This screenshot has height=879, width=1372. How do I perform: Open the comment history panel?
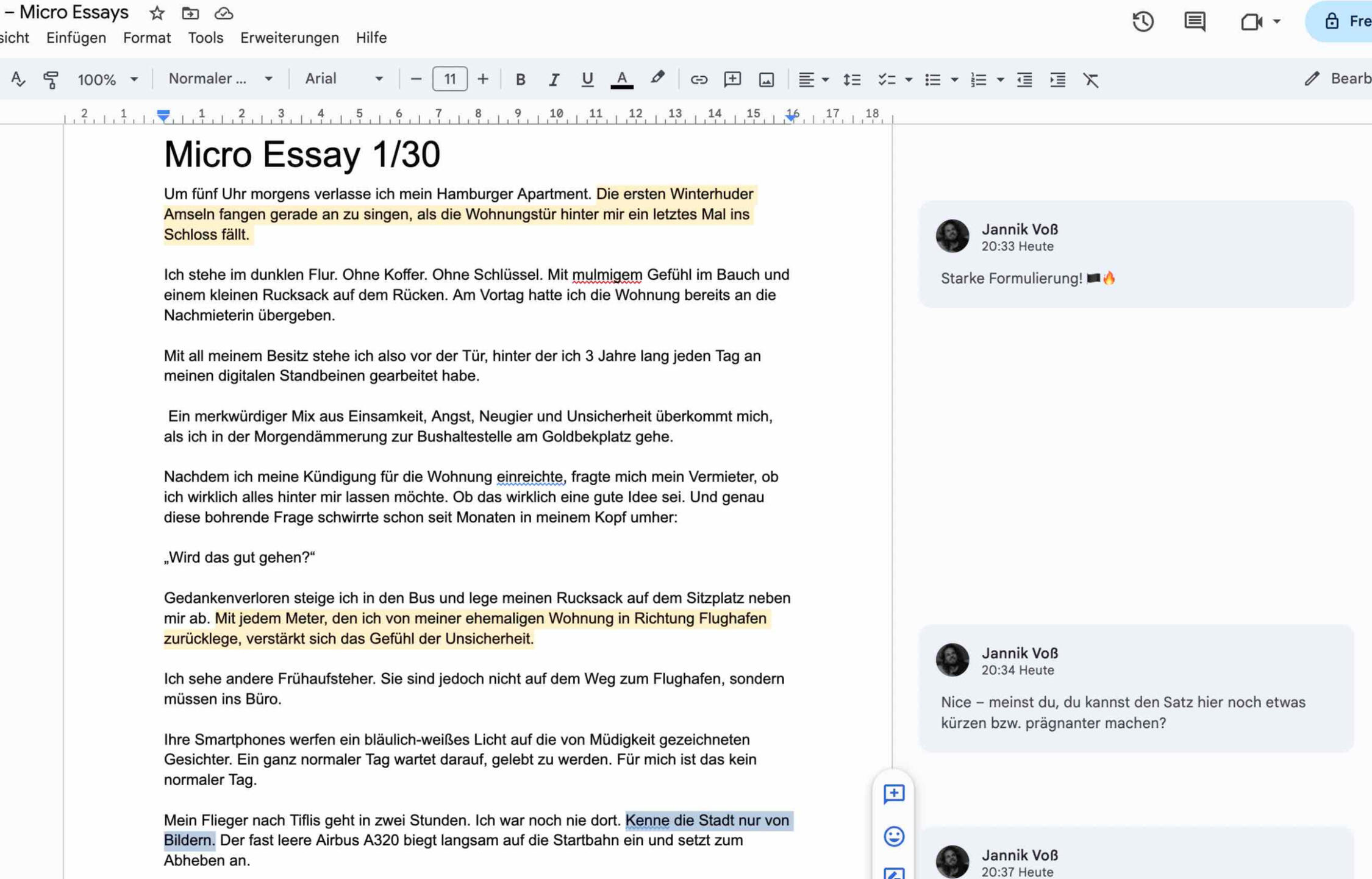(1194, 22)
